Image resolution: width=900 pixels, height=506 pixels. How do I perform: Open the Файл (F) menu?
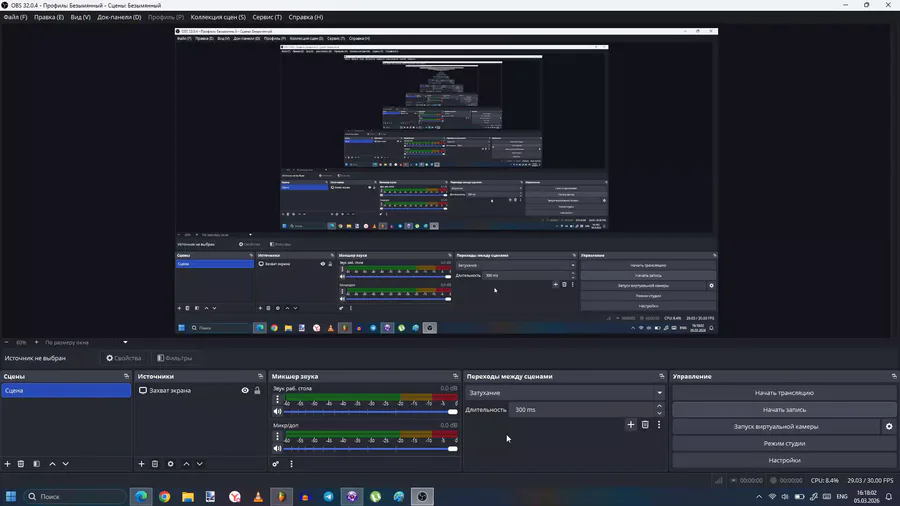click(x=15, y=17)
